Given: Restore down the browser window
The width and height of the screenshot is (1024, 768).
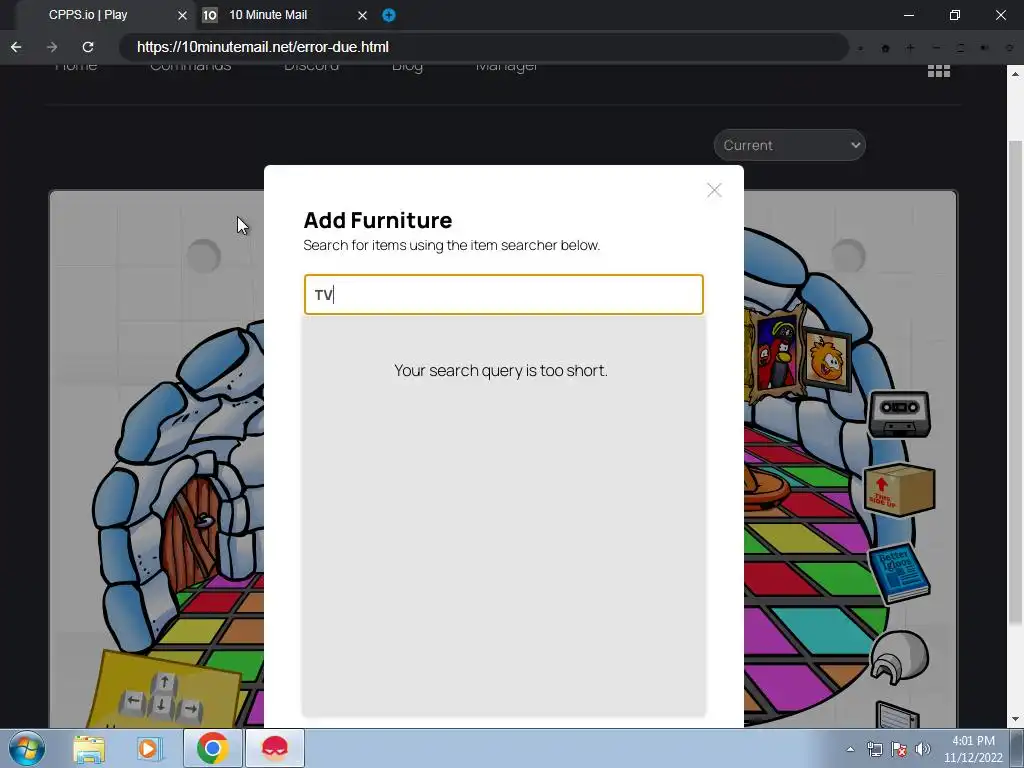Looking at the screenshot, I should (x=955, y=15).
